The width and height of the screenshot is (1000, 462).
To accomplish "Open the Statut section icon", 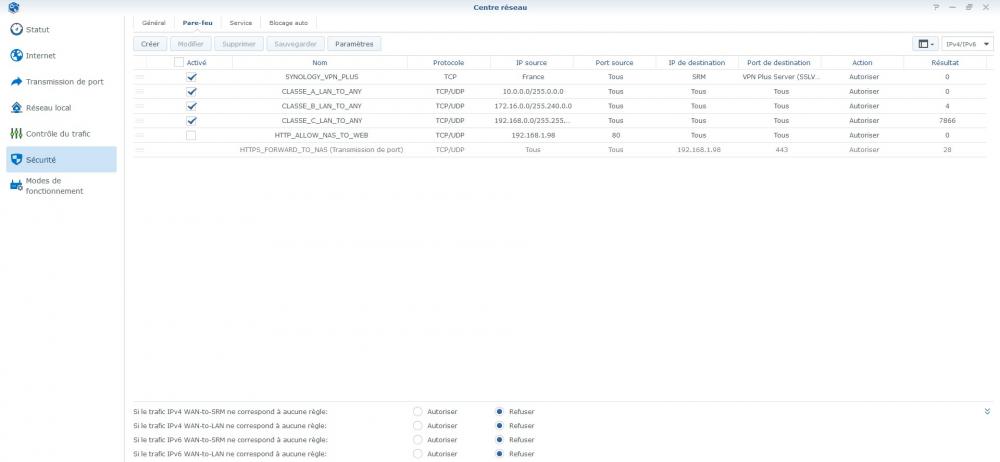I will (17, 29).
